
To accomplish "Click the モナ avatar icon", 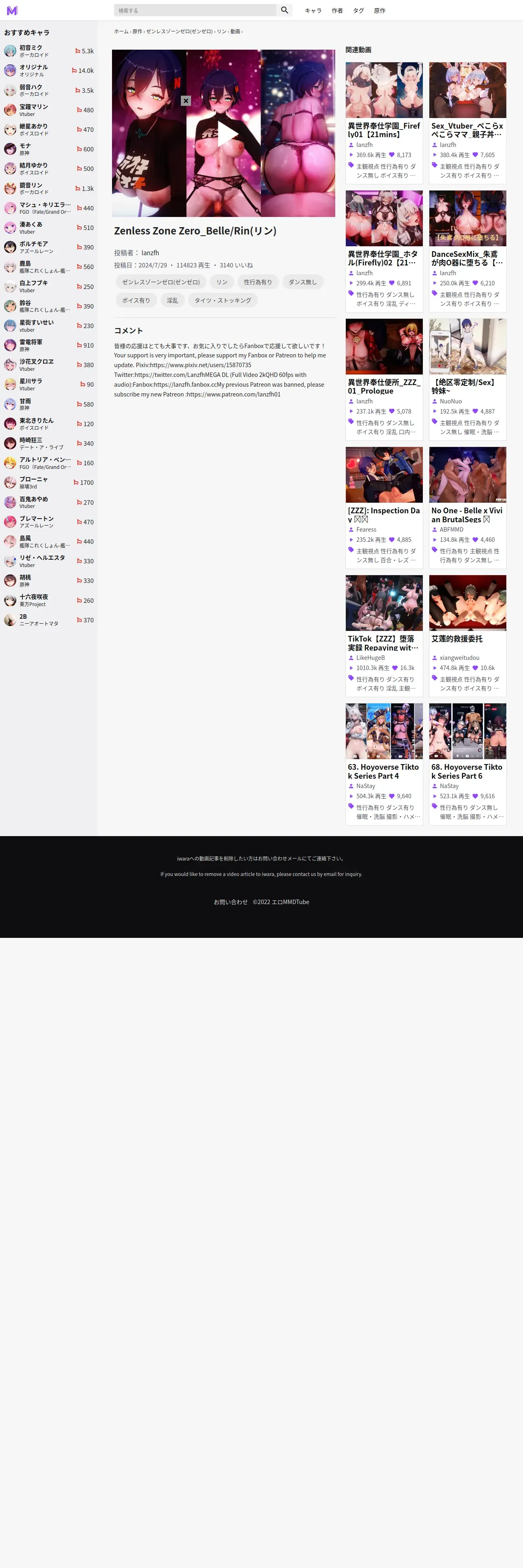I will (x=10, y=149).
